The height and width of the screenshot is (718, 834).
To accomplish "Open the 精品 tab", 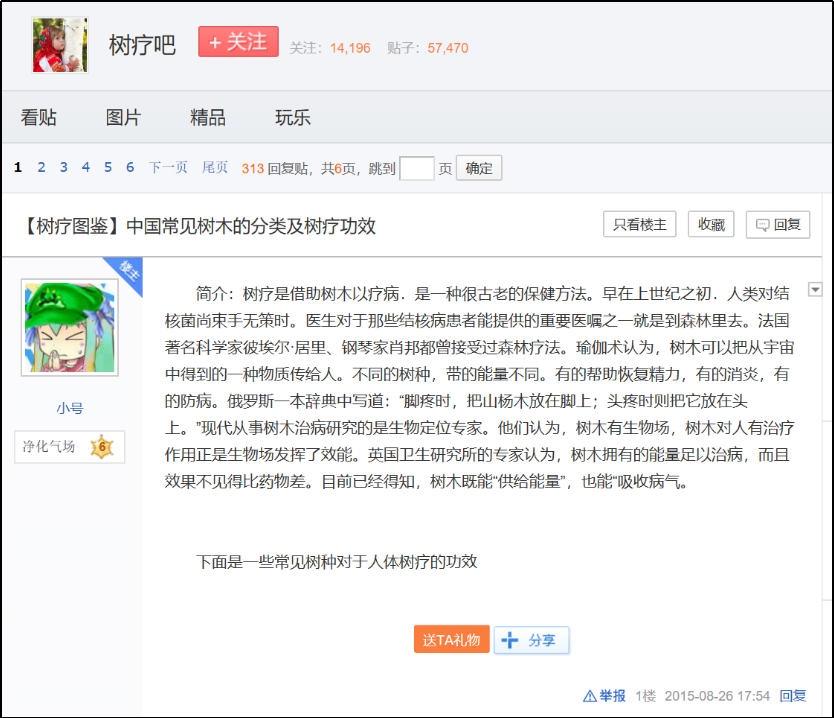I will (x=208, y=117).
